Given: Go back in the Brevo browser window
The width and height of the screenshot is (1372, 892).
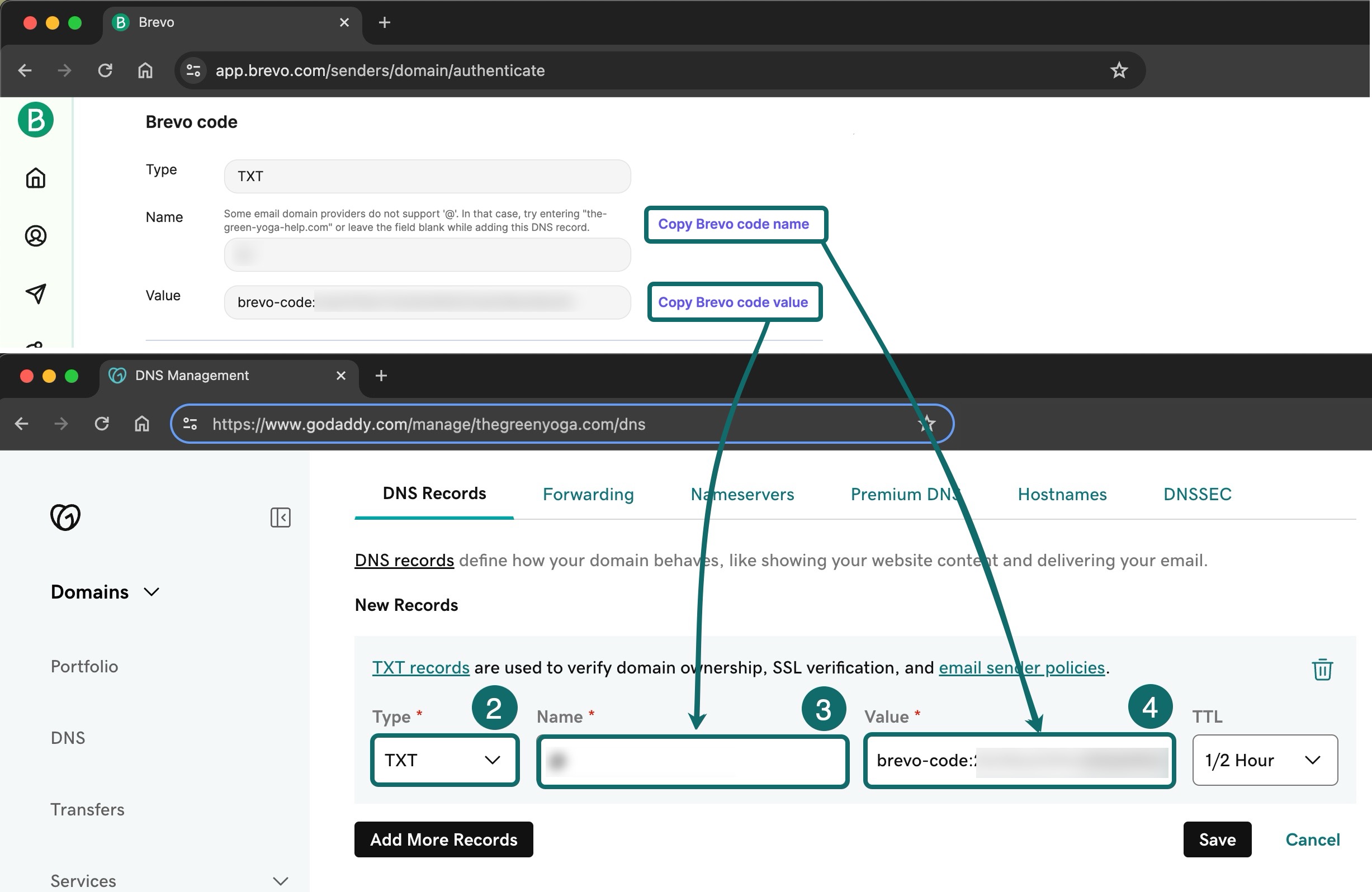Looking at the screenshot, I should point(25,70).
